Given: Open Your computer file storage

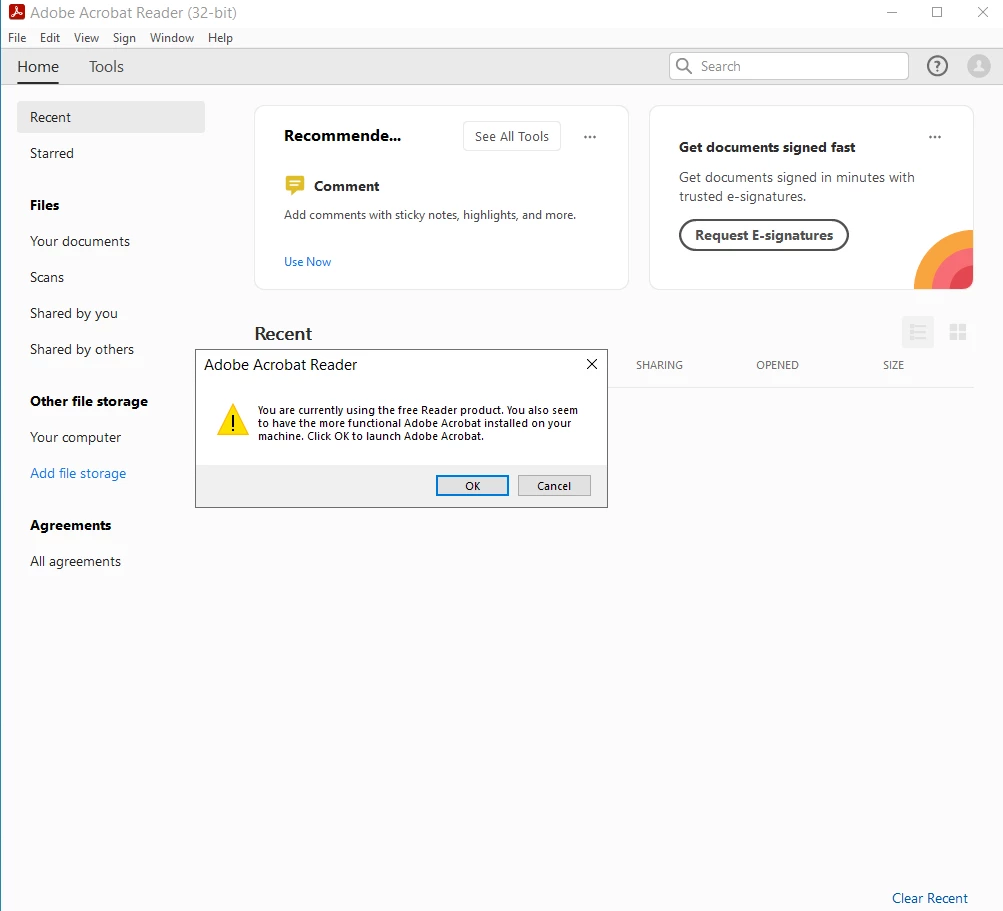Looking at the screenshot, I should (x=75, y=438).
